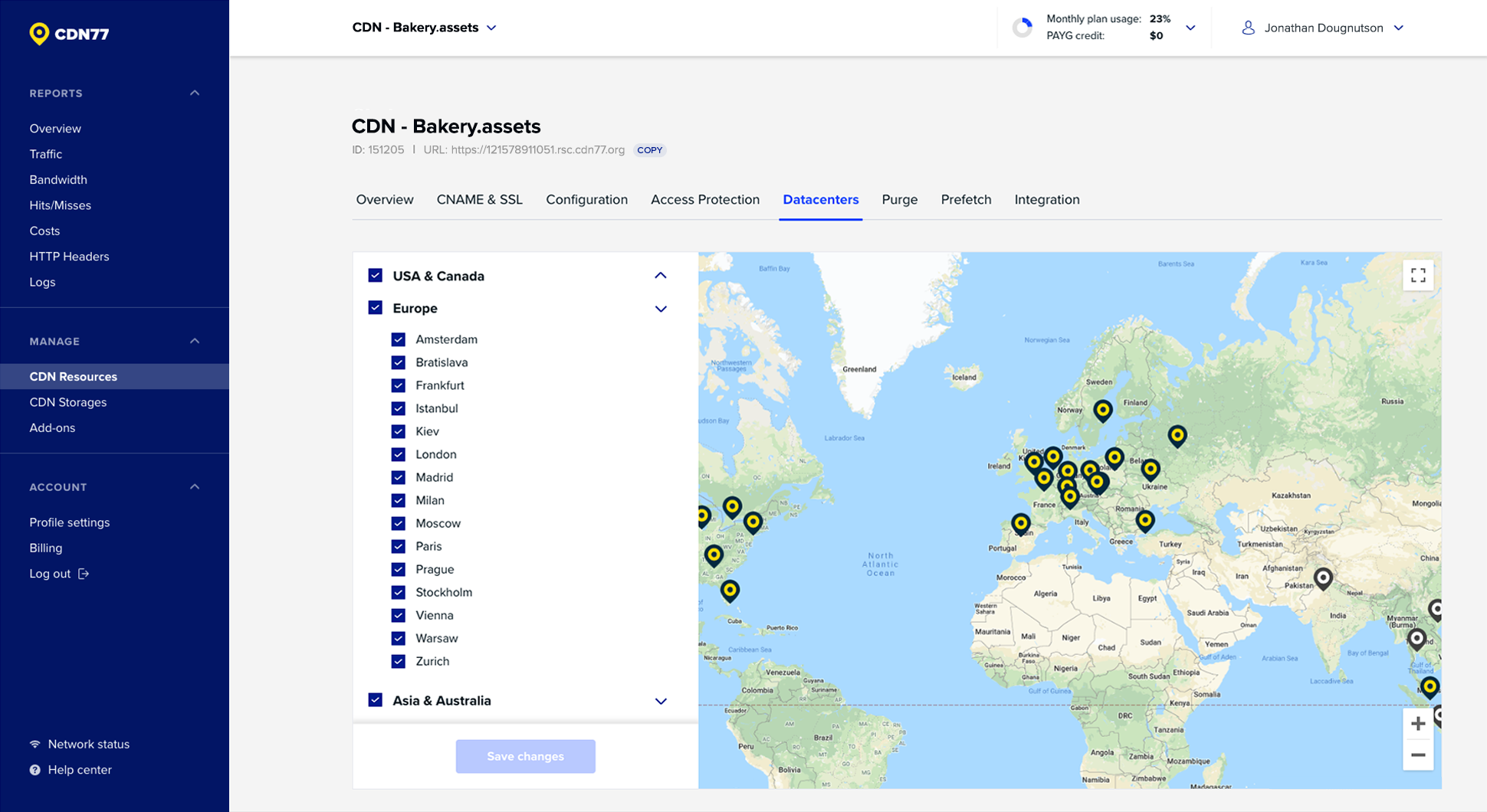Open the Purge tab
The height and width of the screenshot is (812, 1487).
[899, 199]
